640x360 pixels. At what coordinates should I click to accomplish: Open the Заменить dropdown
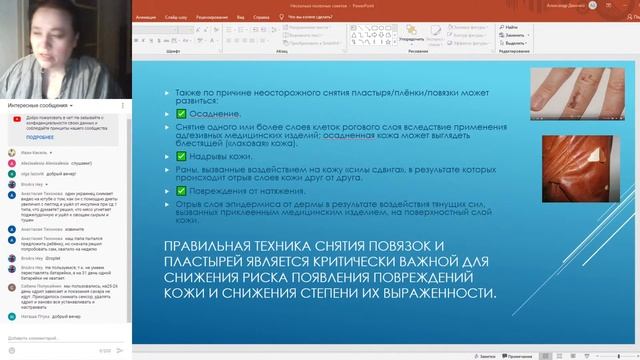514,35
